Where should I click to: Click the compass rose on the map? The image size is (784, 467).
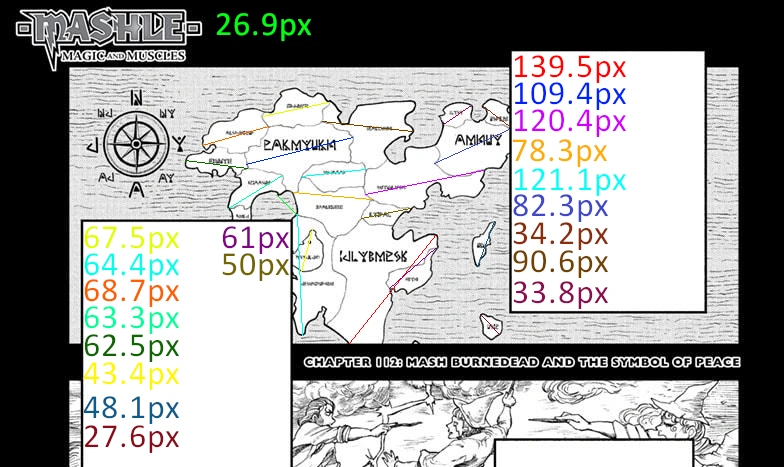(136, 144)
